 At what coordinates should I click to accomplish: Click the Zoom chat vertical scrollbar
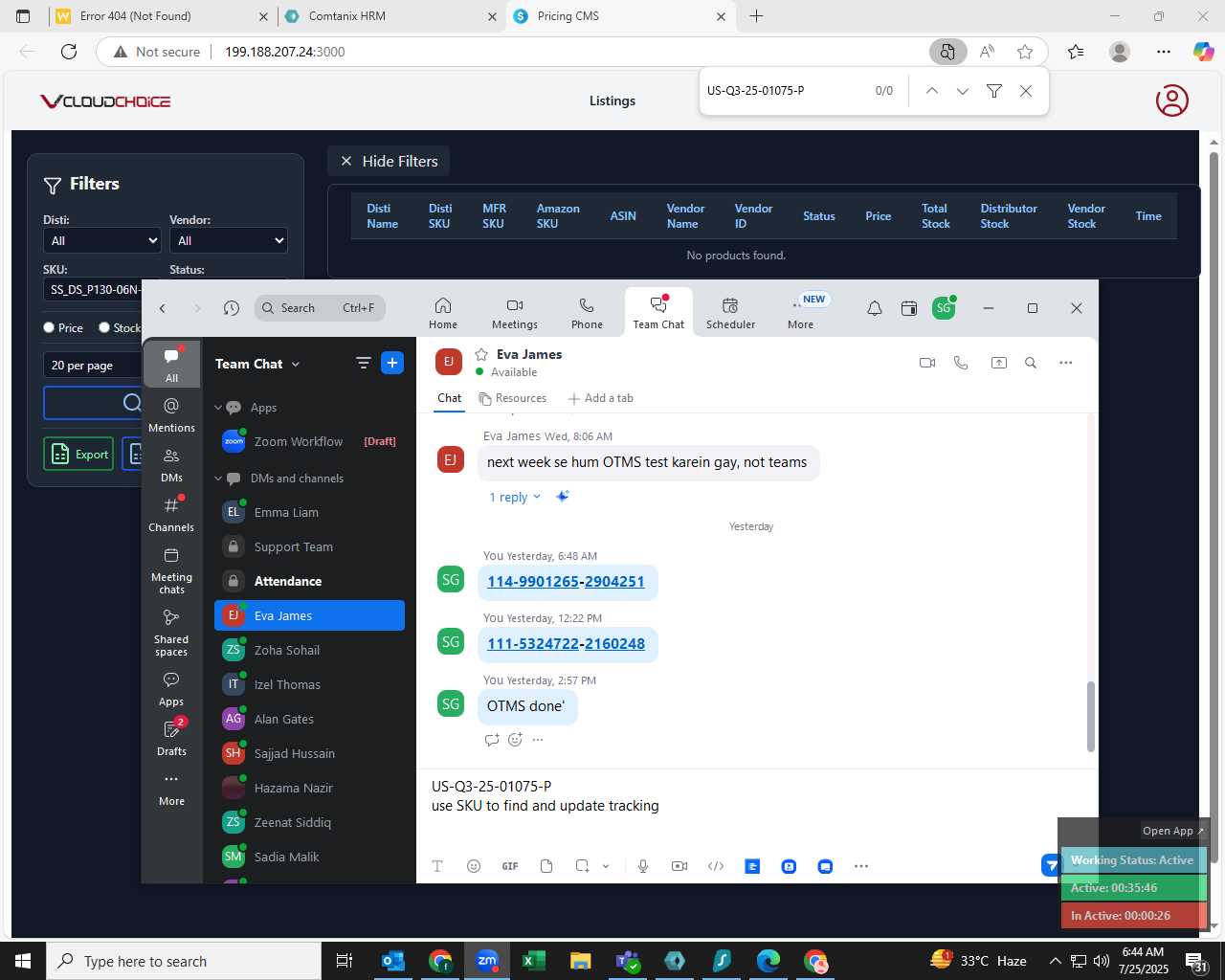pos(1091,716)
